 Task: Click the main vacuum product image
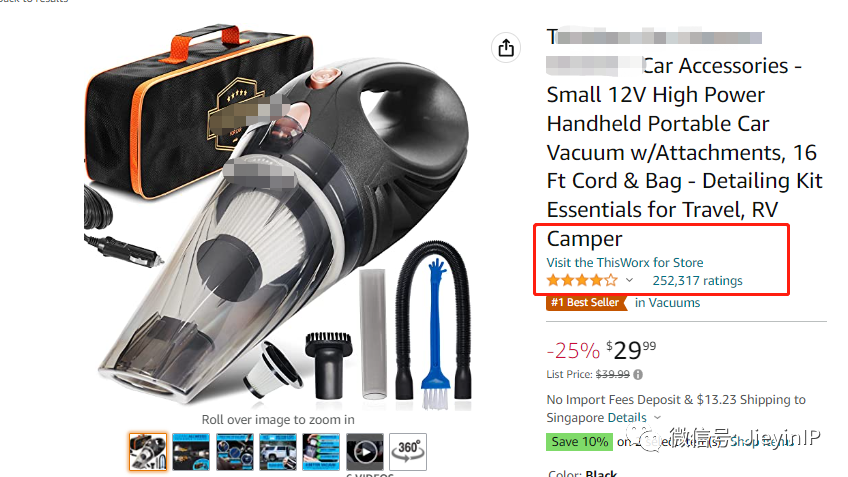(x=278, y=216)
